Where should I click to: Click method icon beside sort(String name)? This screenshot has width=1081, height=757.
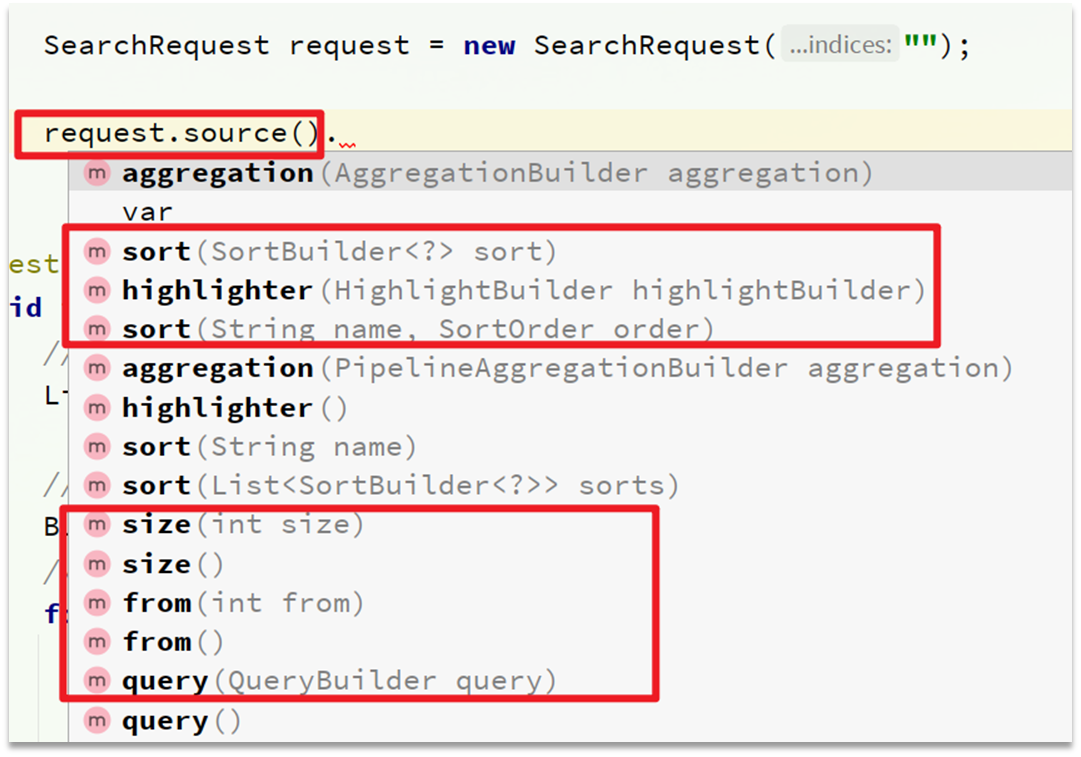pos(97,447)
